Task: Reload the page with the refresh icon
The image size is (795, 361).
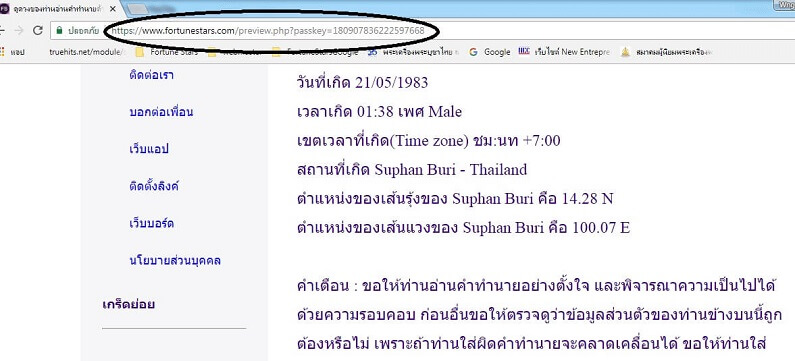Action: click(x=38, y=30)
